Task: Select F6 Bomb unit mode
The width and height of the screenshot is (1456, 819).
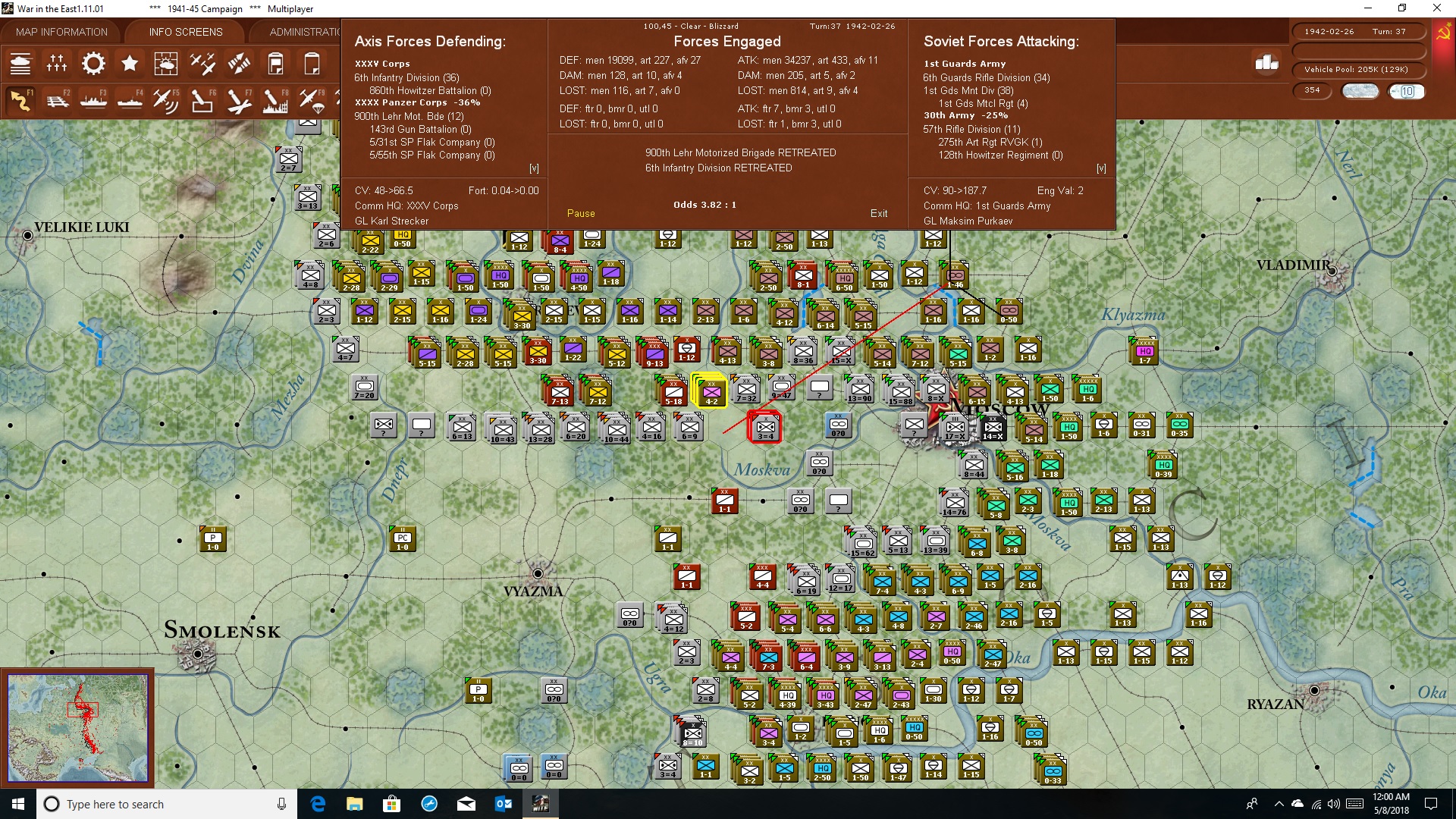Action: [x=202, y=100]
